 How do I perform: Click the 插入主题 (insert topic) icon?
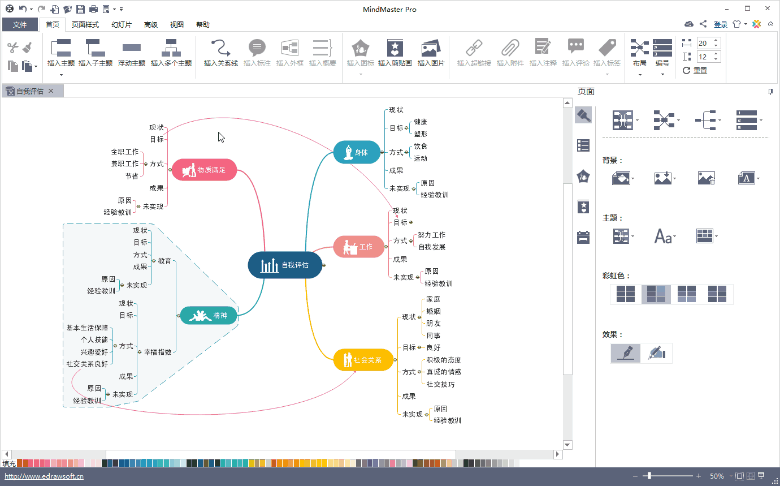coord(61,48)
